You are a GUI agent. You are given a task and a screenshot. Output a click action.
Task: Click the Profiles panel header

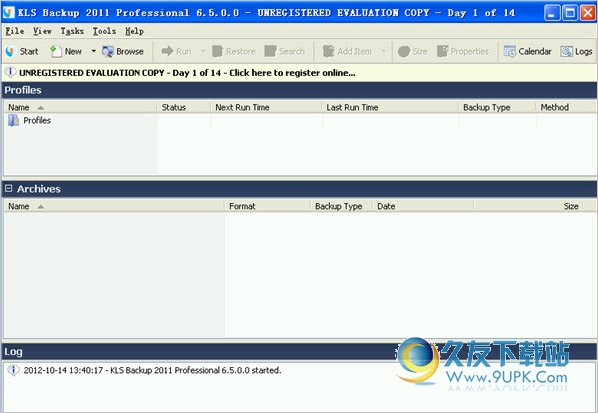click(x=299, y=90)
